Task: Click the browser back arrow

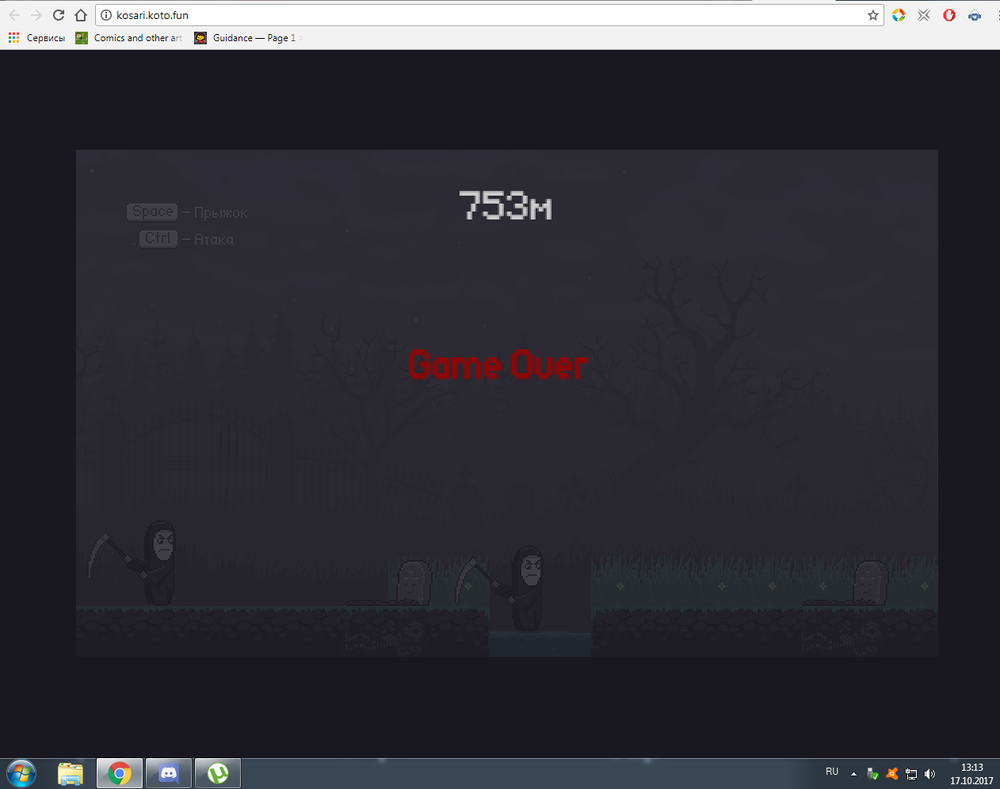Action: click(14, 15)
